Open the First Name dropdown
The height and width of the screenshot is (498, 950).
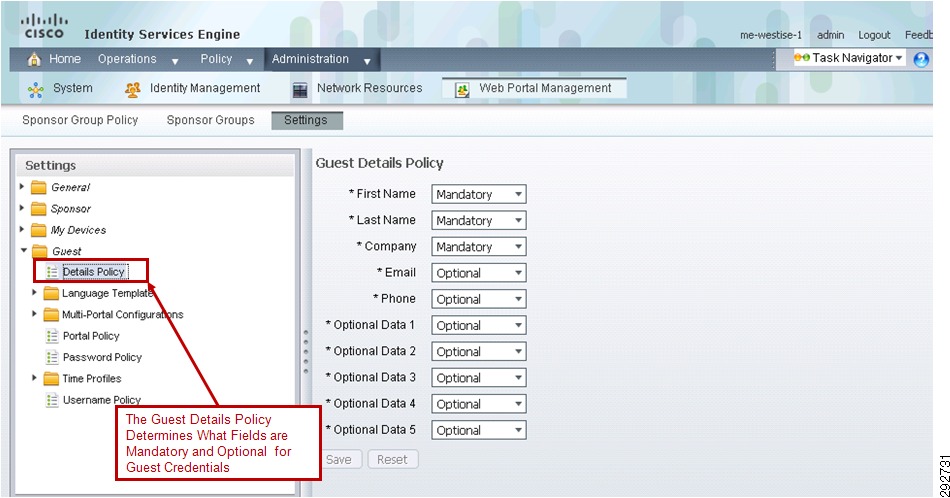[479, 194]
